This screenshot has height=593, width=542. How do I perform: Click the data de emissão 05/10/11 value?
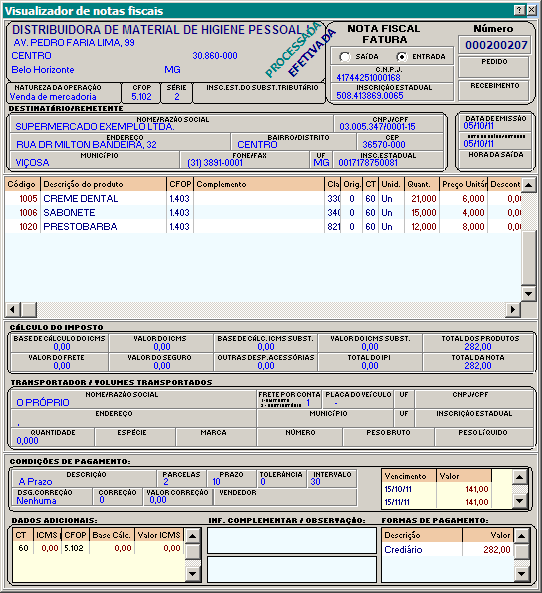[x=478, y=126]
